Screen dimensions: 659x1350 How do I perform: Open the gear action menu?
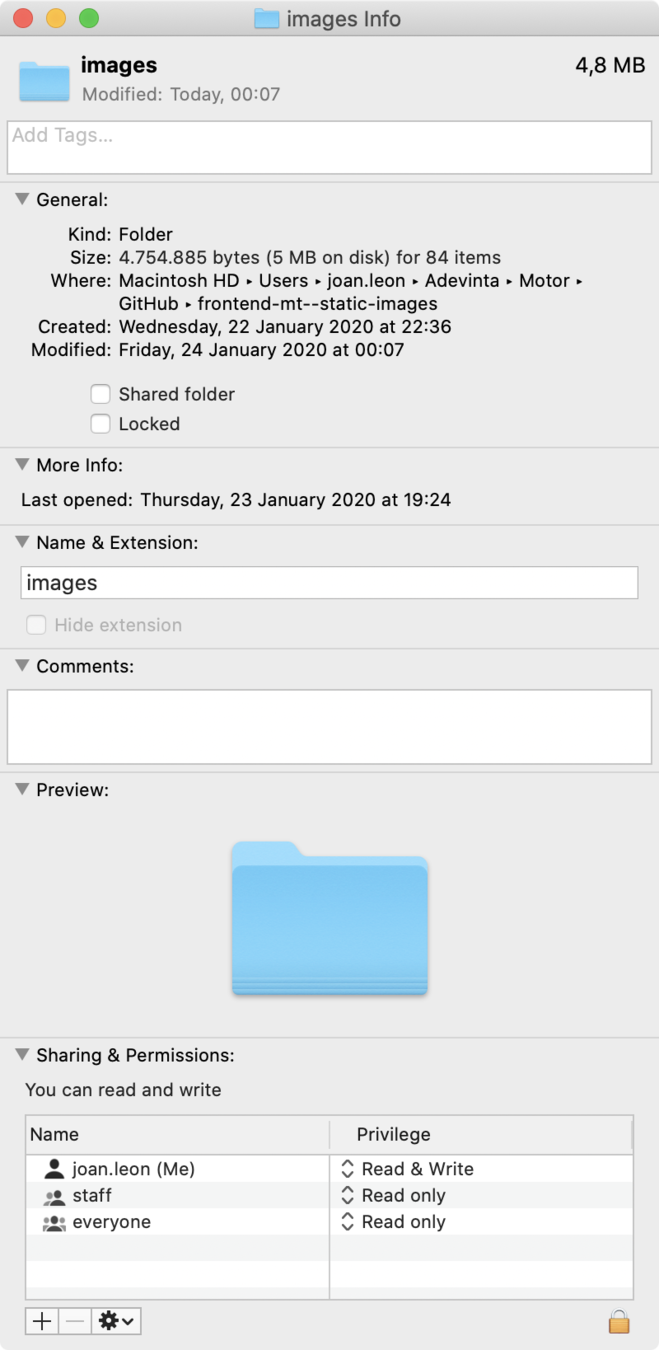click(117, 1321)
